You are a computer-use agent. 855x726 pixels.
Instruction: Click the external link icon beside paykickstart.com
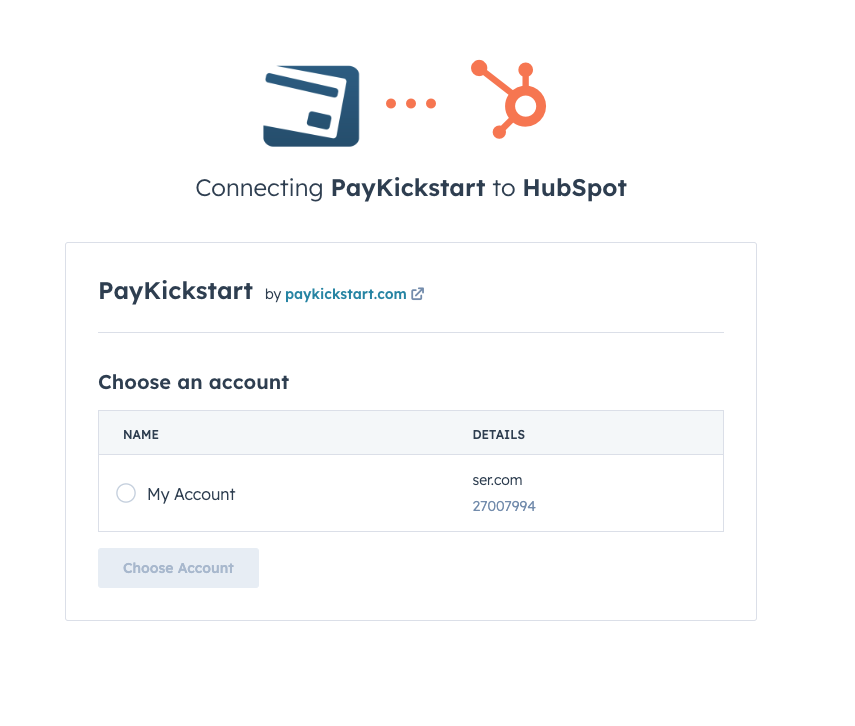(x=418, y=294)
